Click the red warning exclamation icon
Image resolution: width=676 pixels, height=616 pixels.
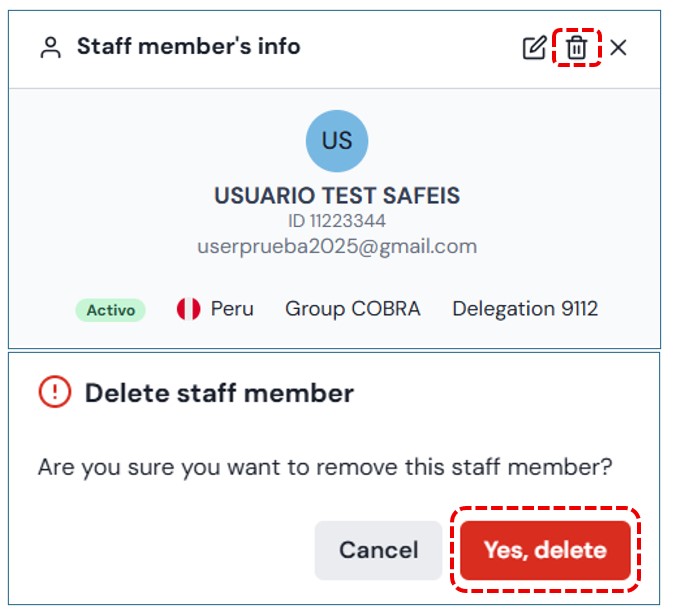click(x=55, y=393)
